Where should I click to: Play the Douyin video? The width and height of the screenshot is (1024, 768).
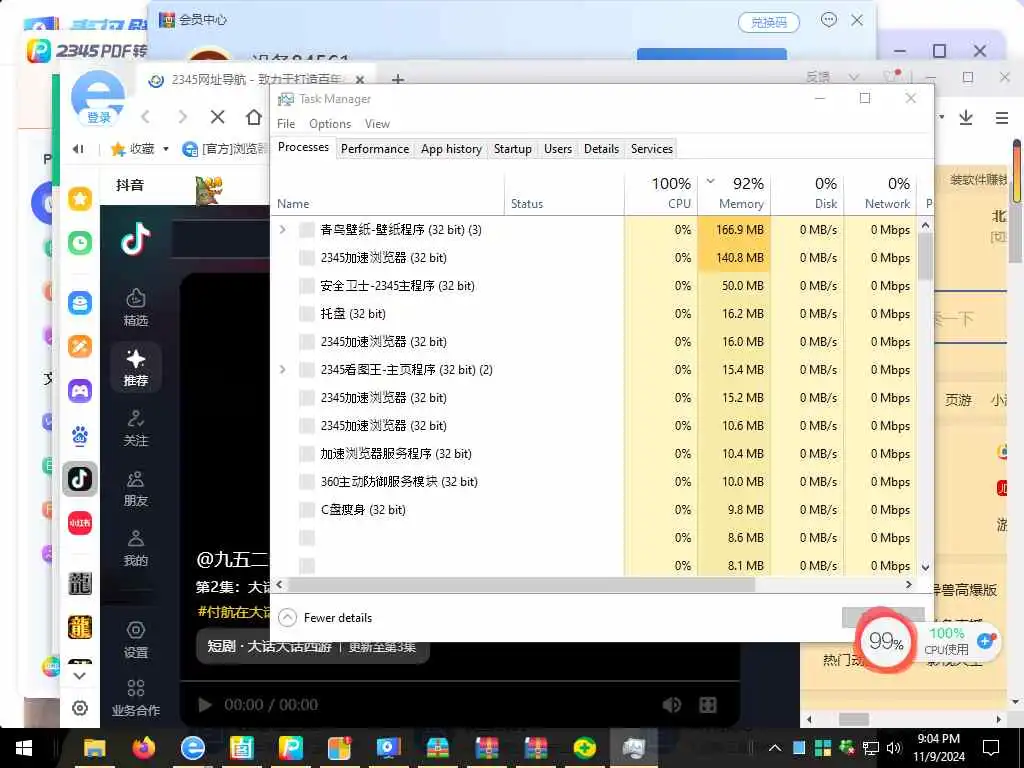click(x=204, y=705)
